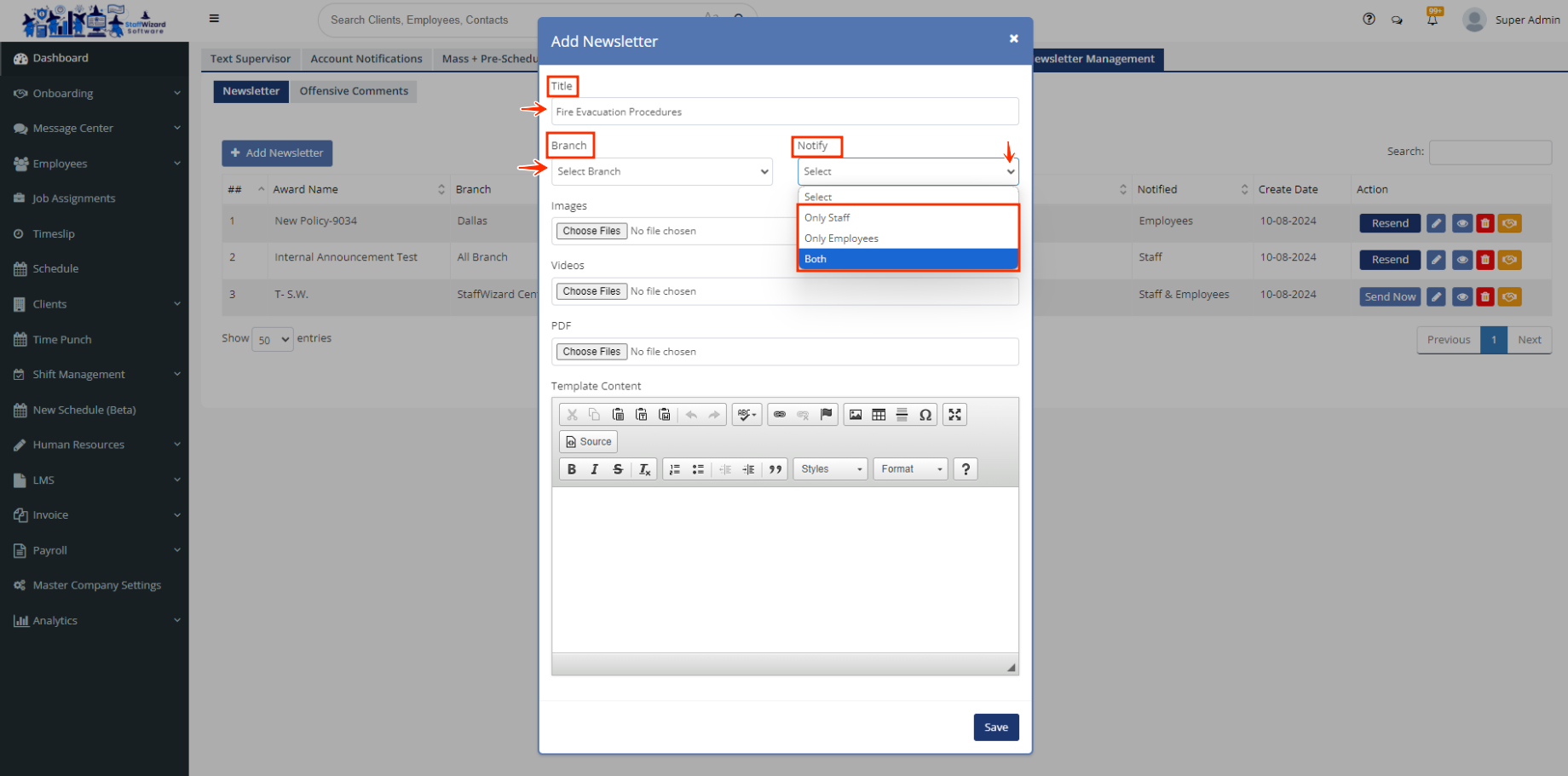Insert a special character with the Omega icon
1568x776 pixels.
pos(925,415)
